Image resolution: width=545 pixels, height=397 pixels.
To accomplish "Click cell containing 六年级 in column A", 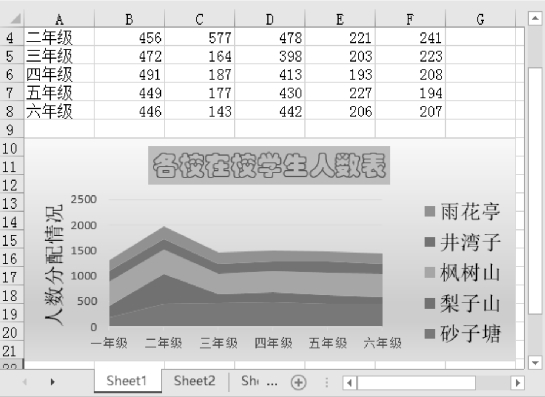I will 59,111.
